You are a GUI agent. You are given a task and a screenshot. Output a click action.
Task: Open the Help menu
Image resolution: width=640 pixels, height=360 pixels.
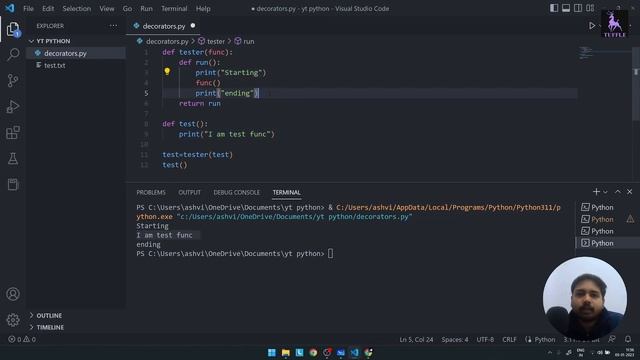203,8
